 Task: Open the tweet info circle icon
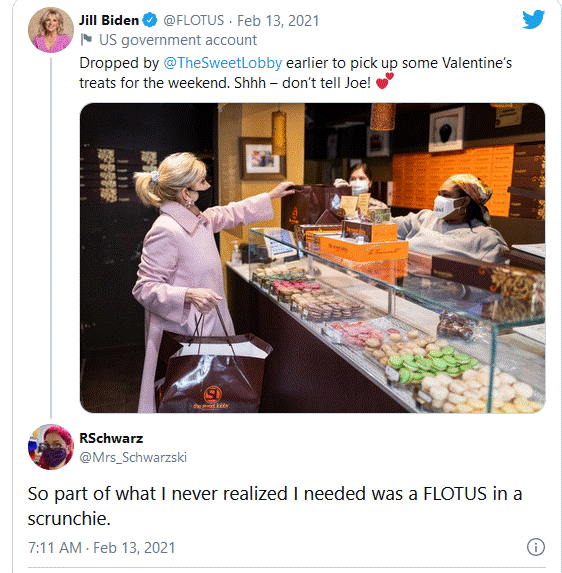coord(536,547)
